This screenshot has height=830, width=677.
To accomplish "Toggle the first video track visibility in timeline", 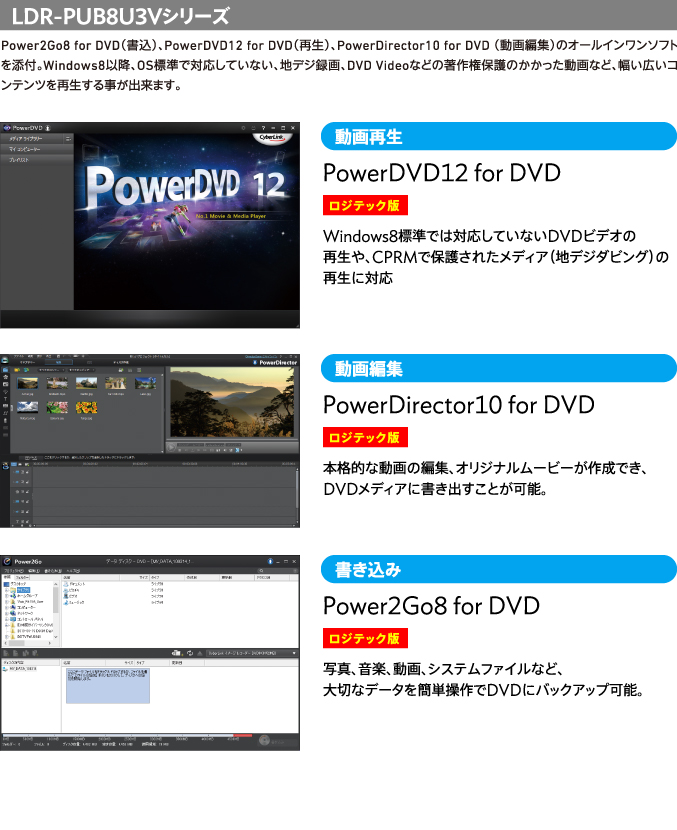I will [x=22, y=472].
